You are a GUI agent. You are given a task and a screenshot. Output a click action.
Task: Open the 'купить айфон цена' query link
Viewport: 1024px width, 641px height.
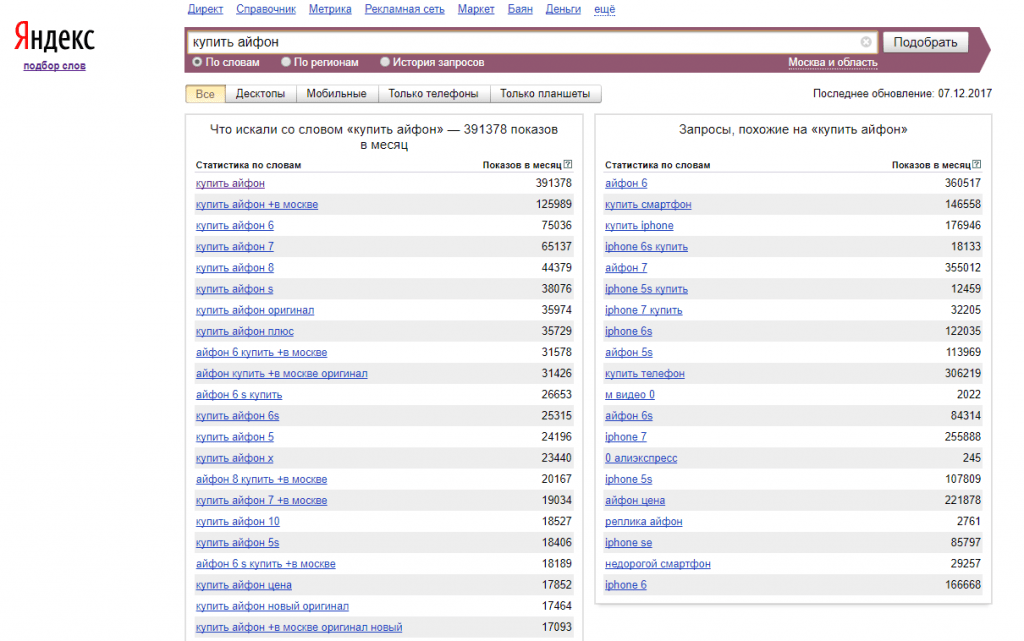point(244,585)
